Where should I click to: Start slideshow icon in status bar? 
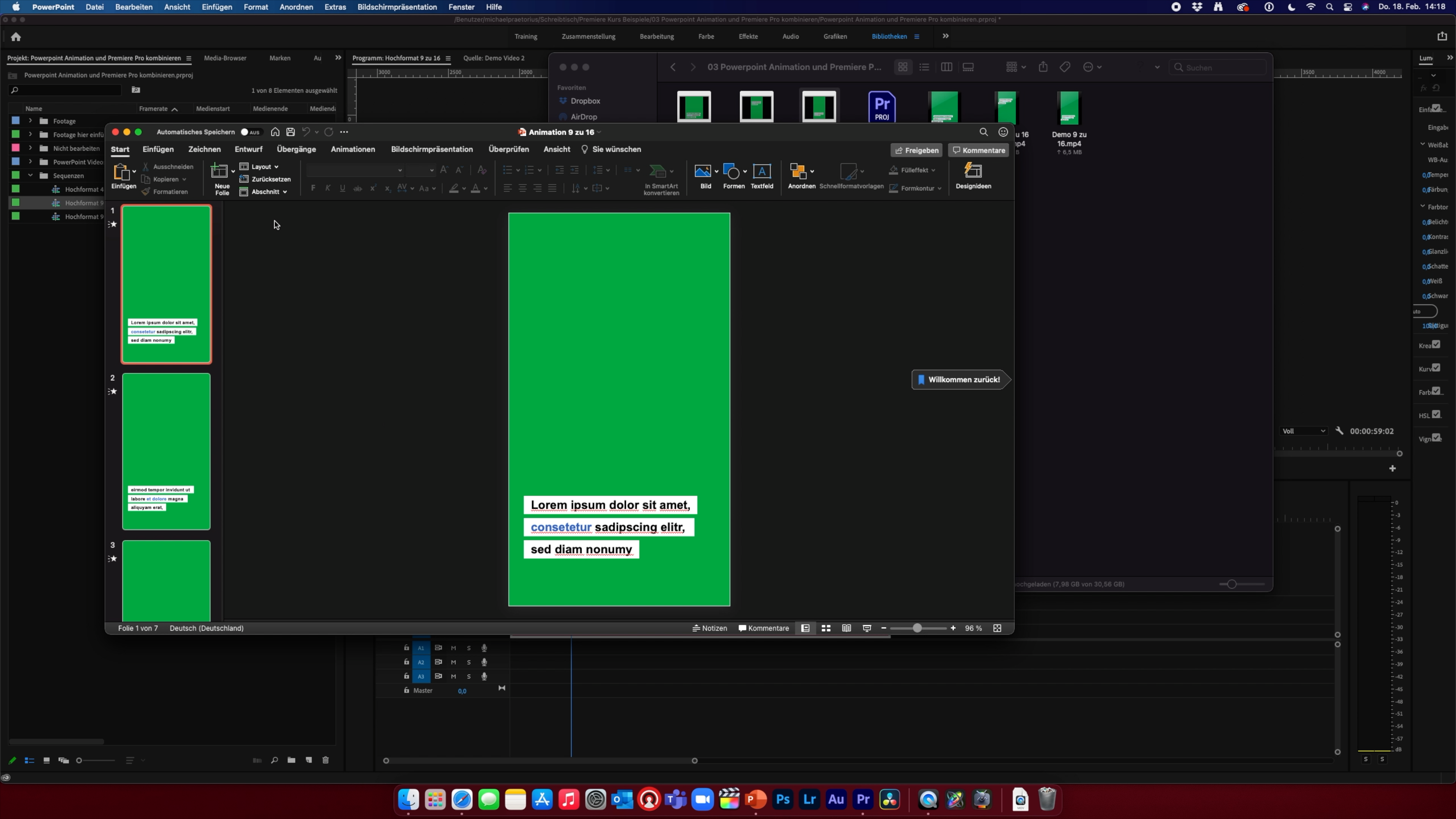point(867,628)
